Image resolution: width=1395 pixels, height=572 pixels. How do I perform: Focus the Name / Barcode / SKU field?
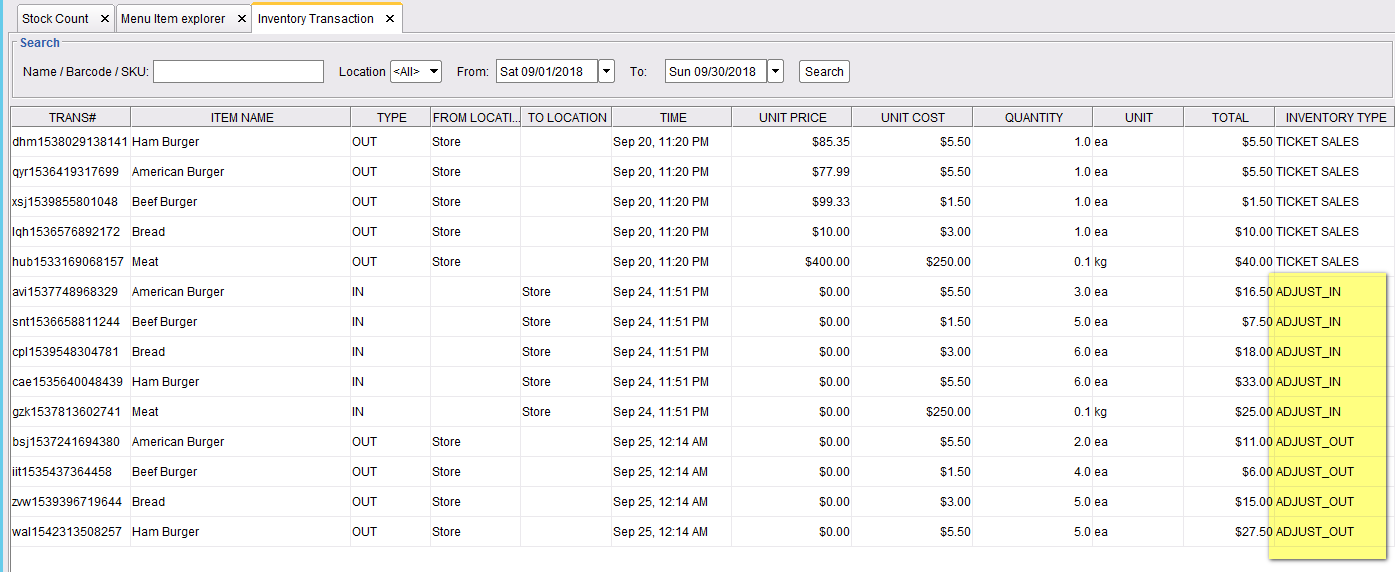tap(239, 71)
